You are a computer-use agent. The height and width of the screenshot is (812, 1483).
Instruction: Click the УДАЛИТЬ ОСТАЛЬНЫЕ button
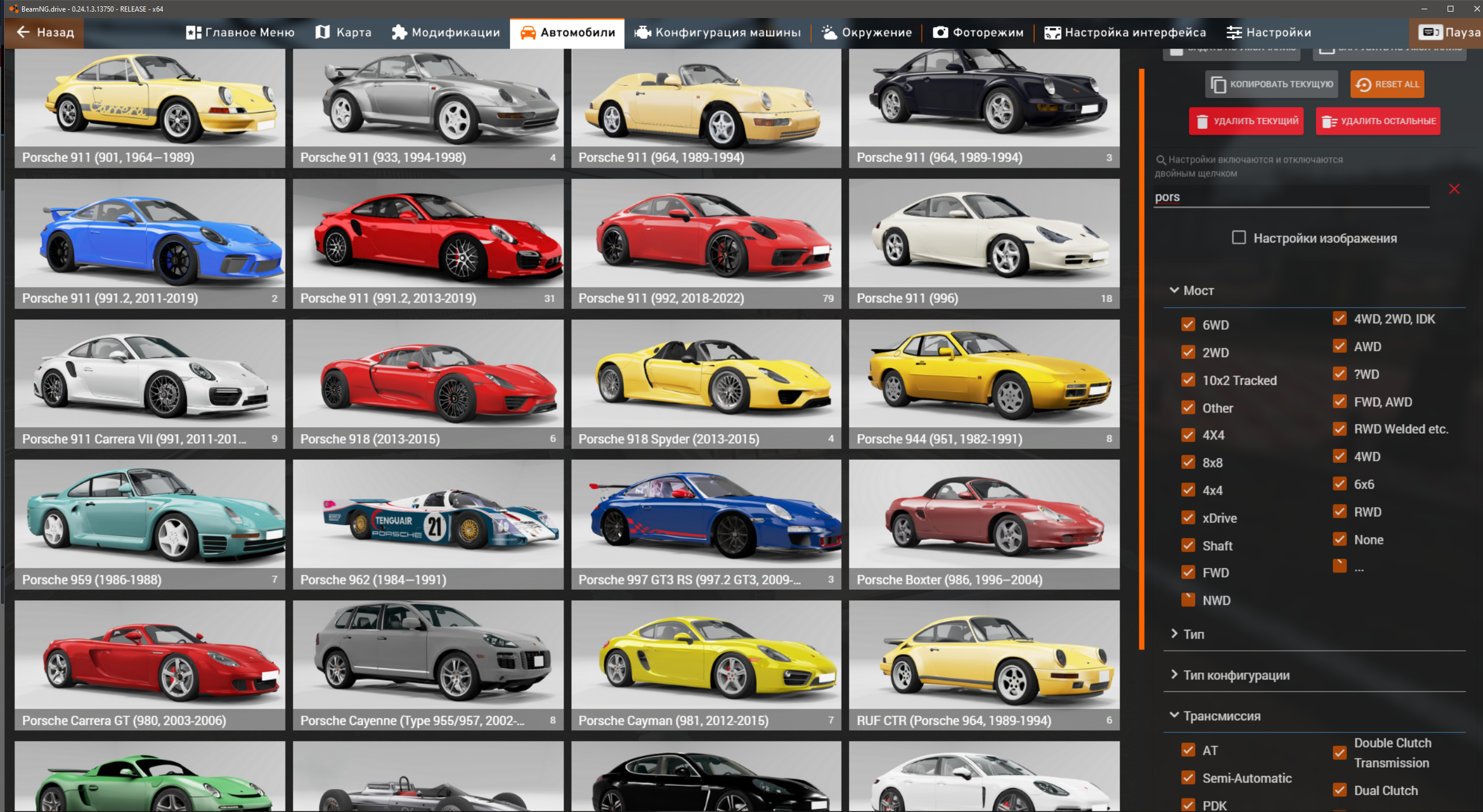pyautogui.click(x=1377, y=121)
